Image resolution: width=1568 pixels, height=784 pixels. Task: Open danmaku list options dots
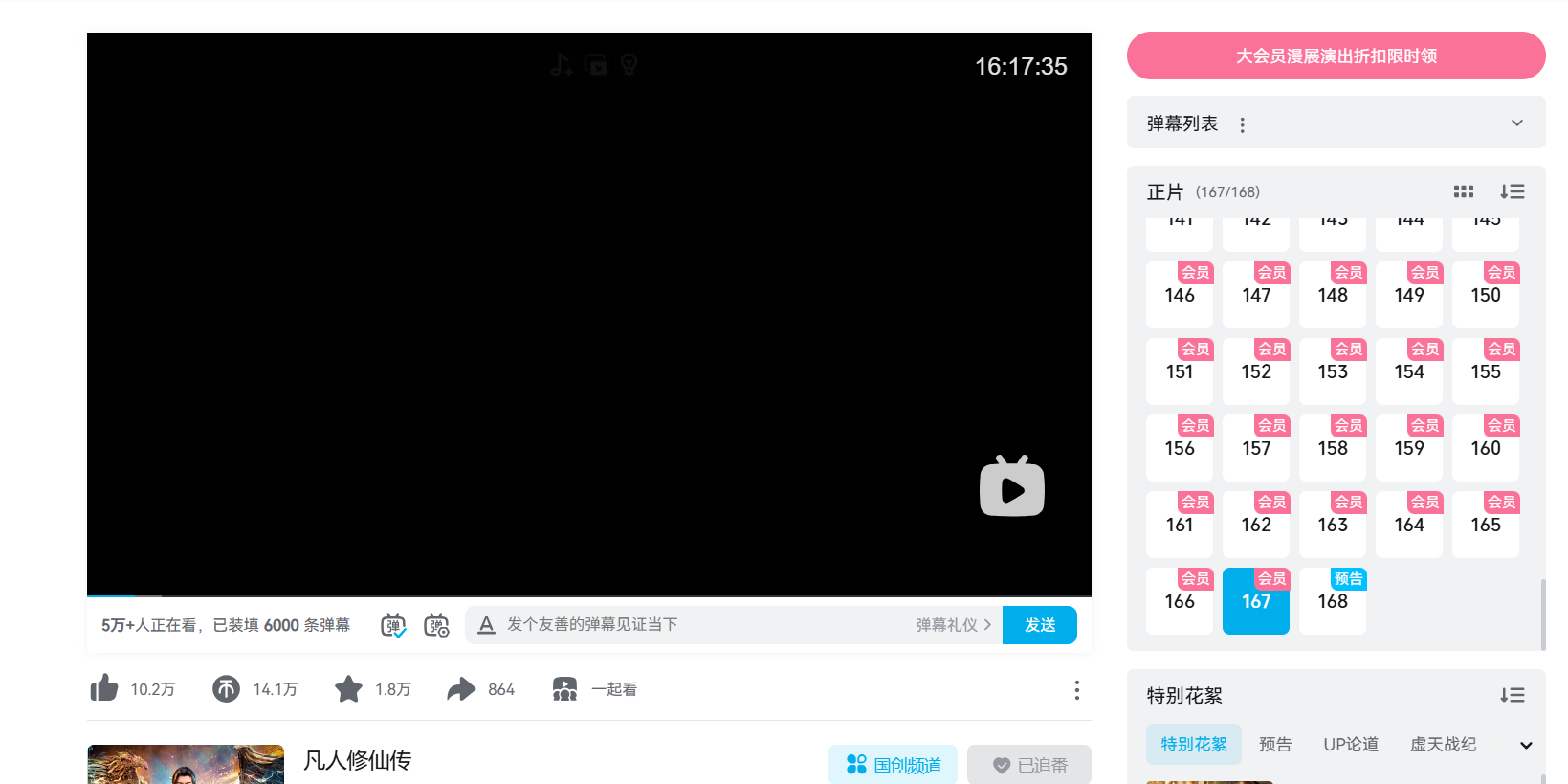click(x=1242, y=124)
